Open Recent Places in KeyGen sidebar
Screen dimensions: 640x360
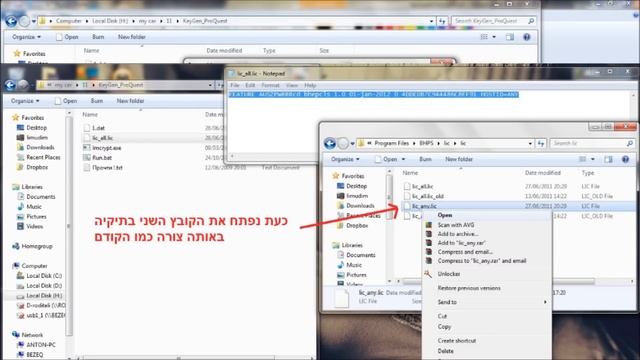[43, 157]
